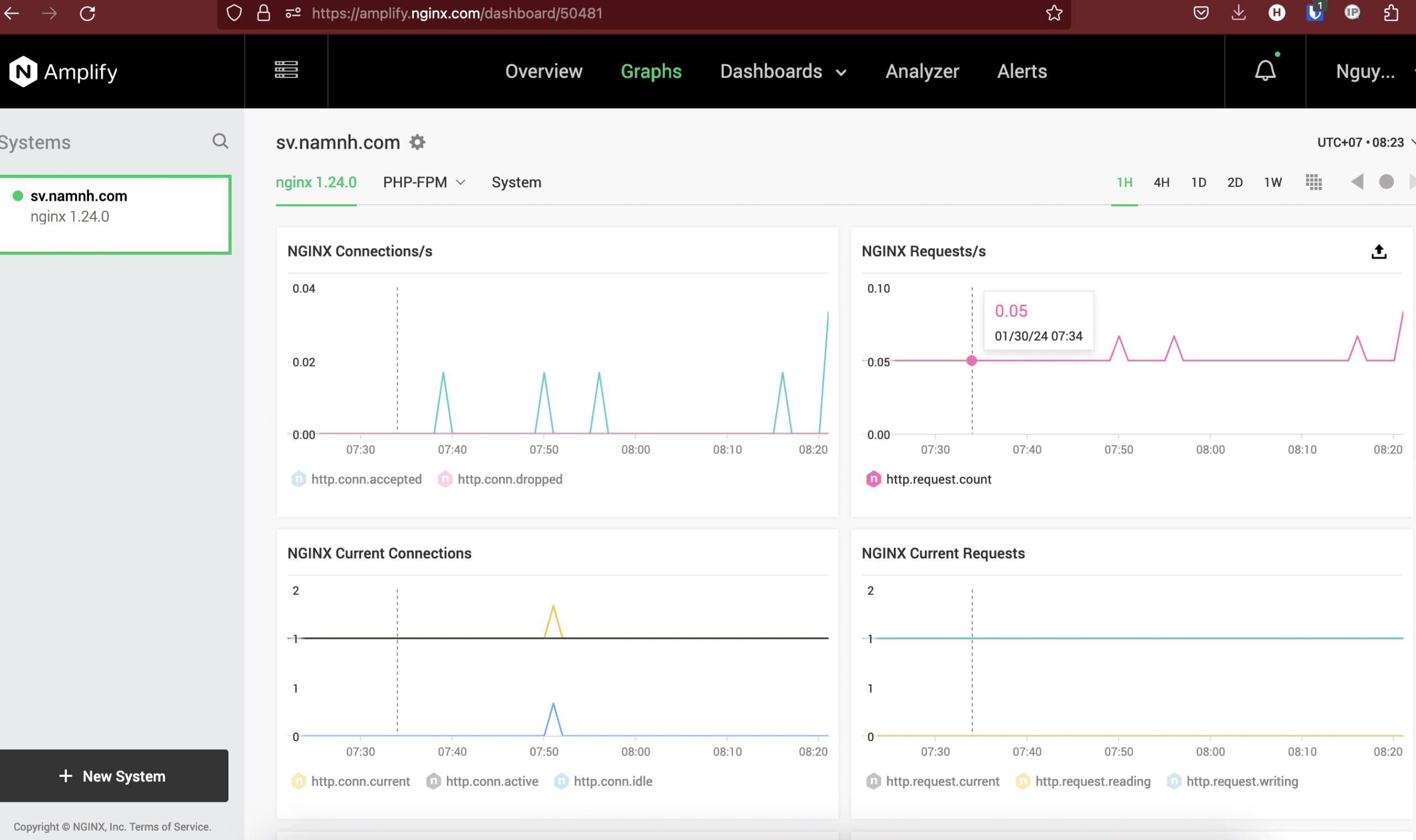Viewport: 1416px width, 840px height.
Task: Step back in time with left arrow
Action: click(1357, 182)
